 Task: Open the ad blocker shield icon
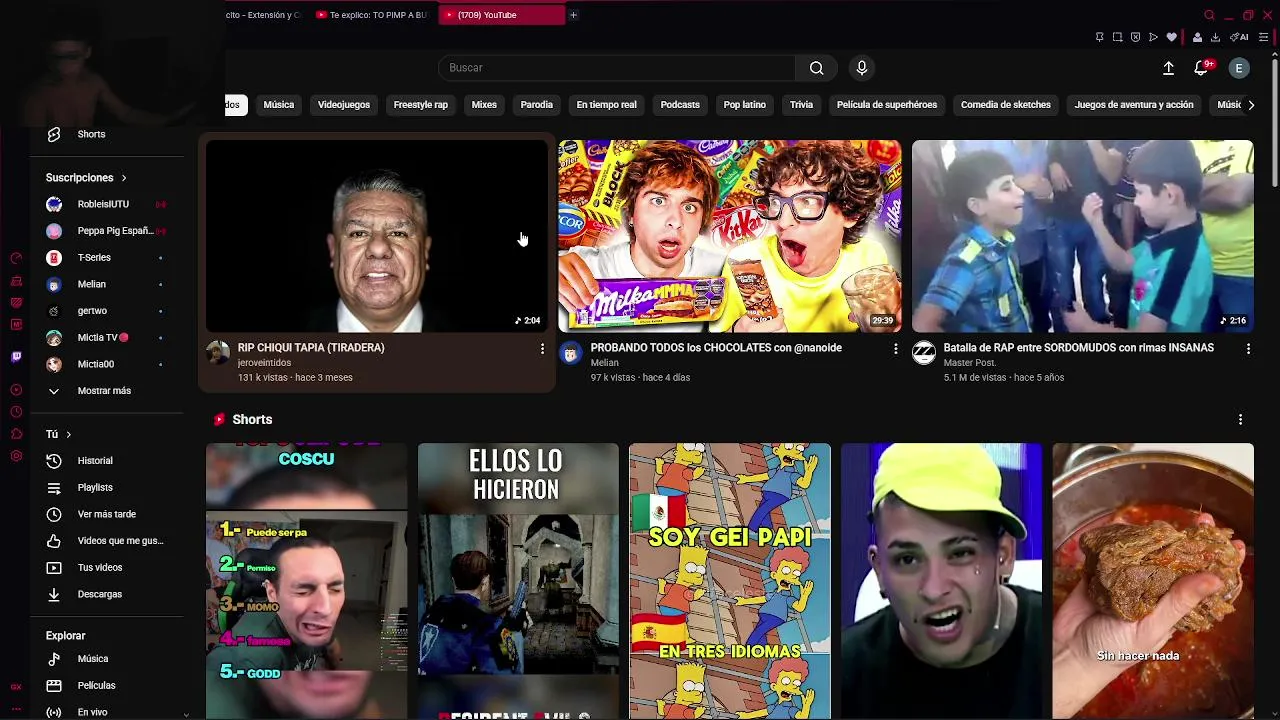tap(1135, 37)
